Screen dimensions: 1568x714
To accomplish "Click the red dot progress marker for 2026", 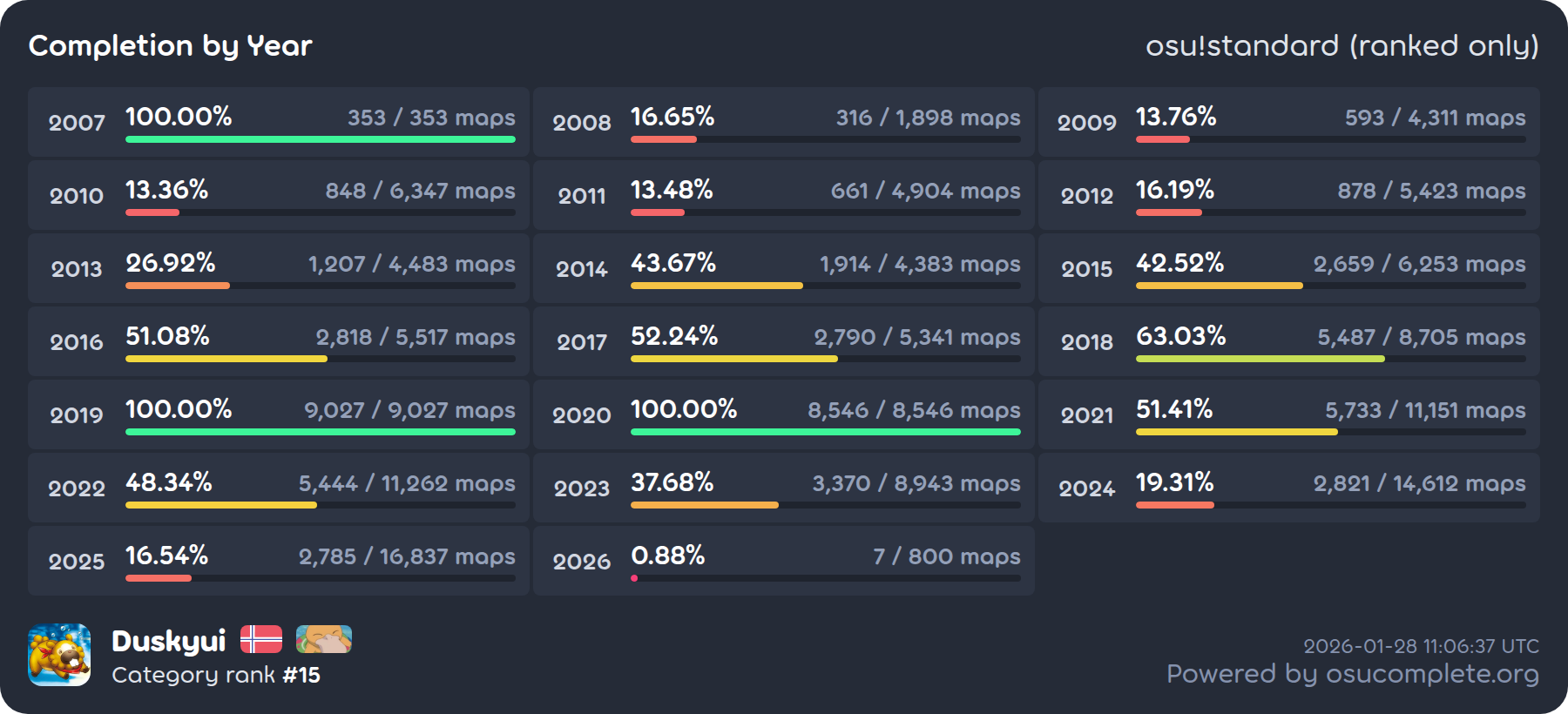I will coord(634,578).
